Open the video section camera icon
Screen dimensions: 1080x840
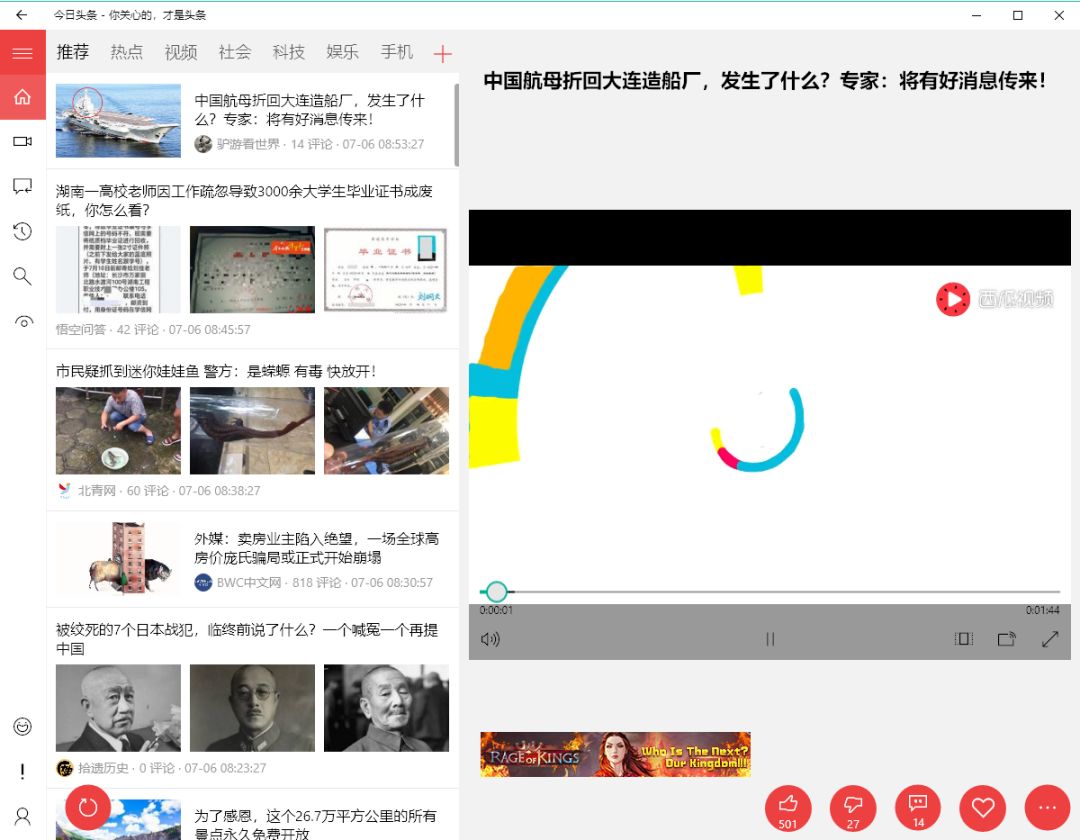23,141
